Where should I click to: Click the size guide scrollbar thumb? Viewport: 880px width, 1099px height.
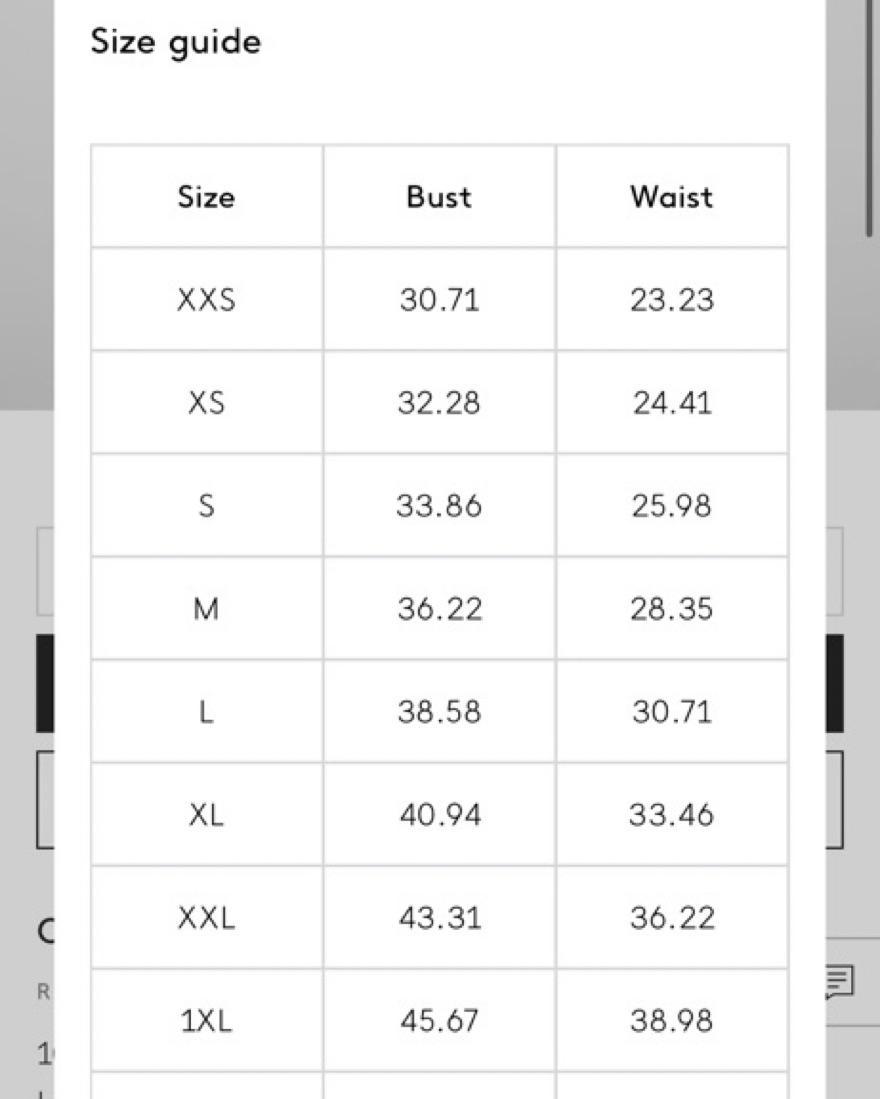pyautogui.click(x=869, y=118)
